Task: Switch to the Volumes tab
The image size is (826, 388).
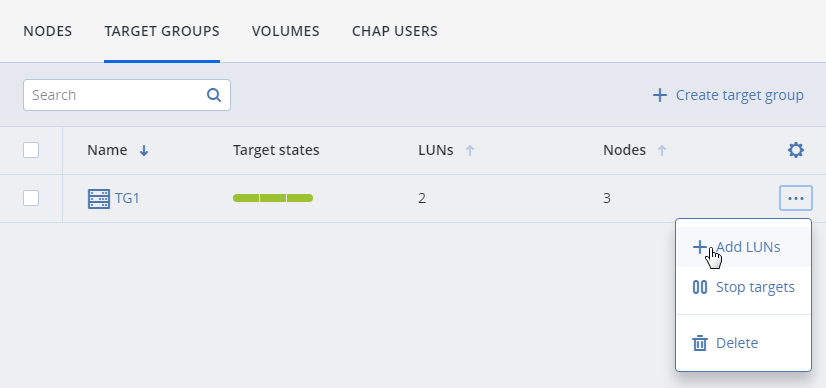Action: coord(286,31)
